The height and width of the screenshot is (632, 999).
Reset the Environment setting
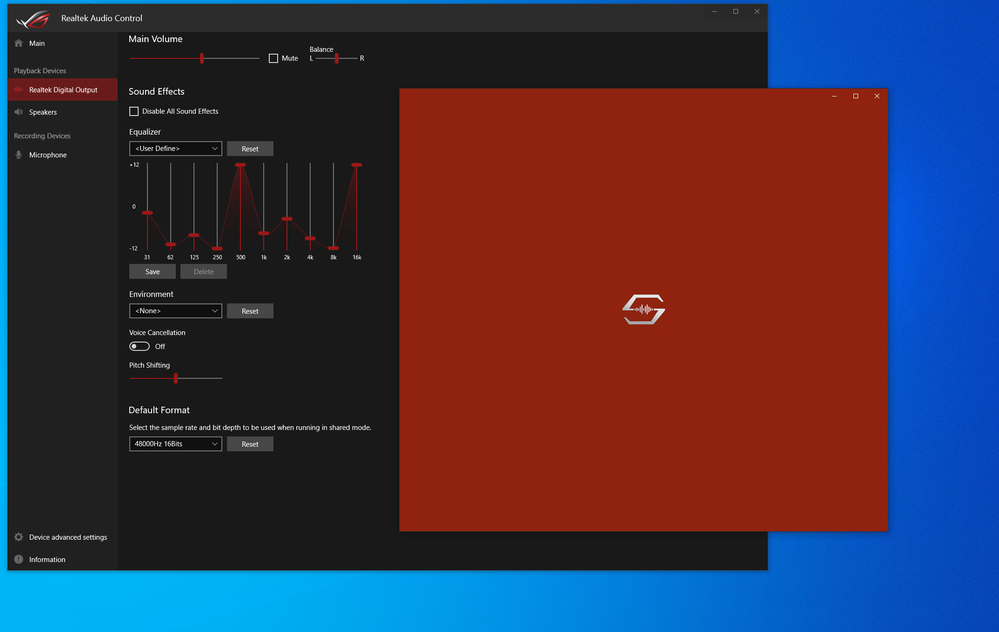pos(250,311)
